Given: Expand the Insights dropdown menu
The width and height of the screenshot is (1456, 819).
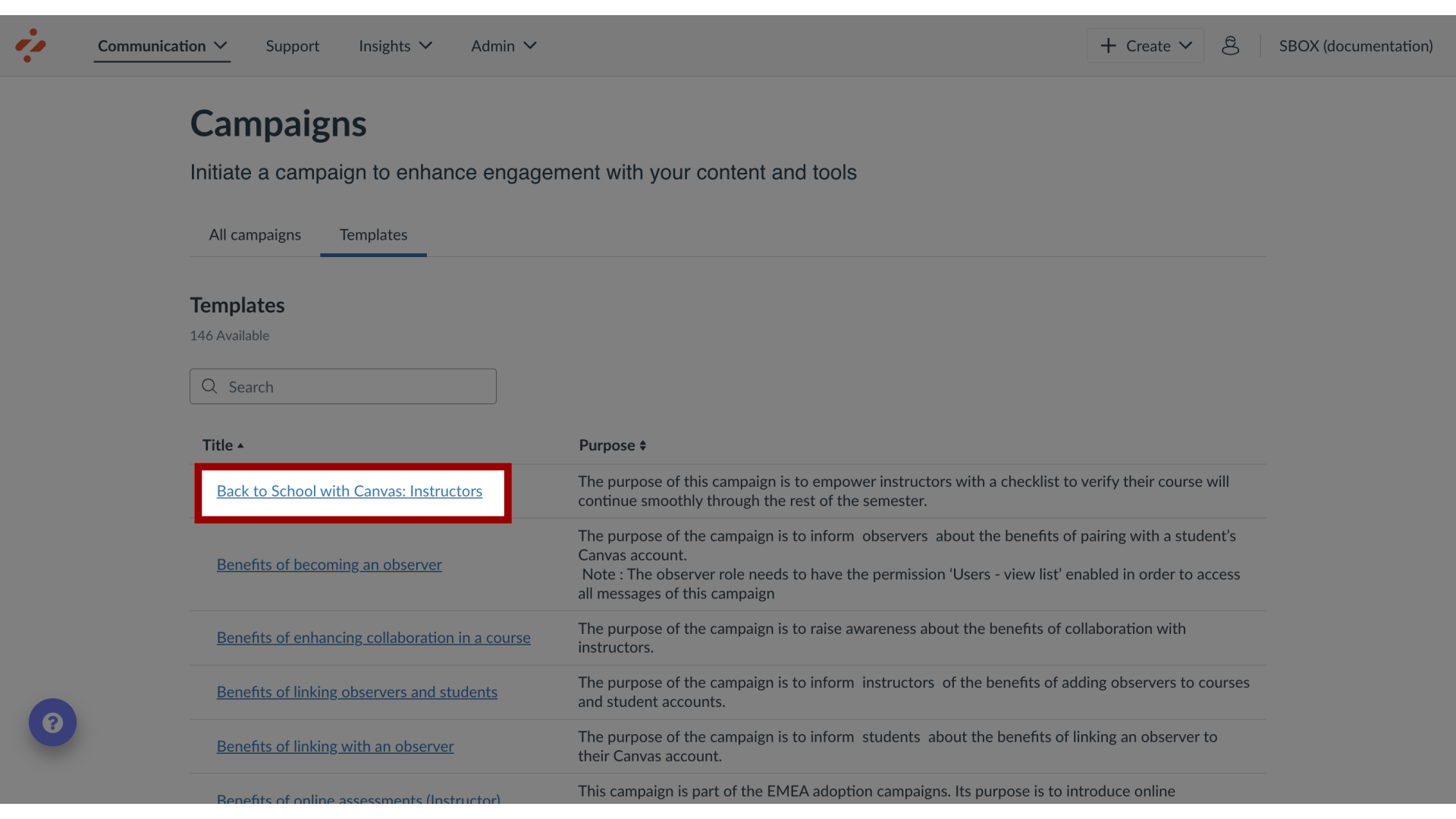Looking at the screenshot, I should click(395, 45).
